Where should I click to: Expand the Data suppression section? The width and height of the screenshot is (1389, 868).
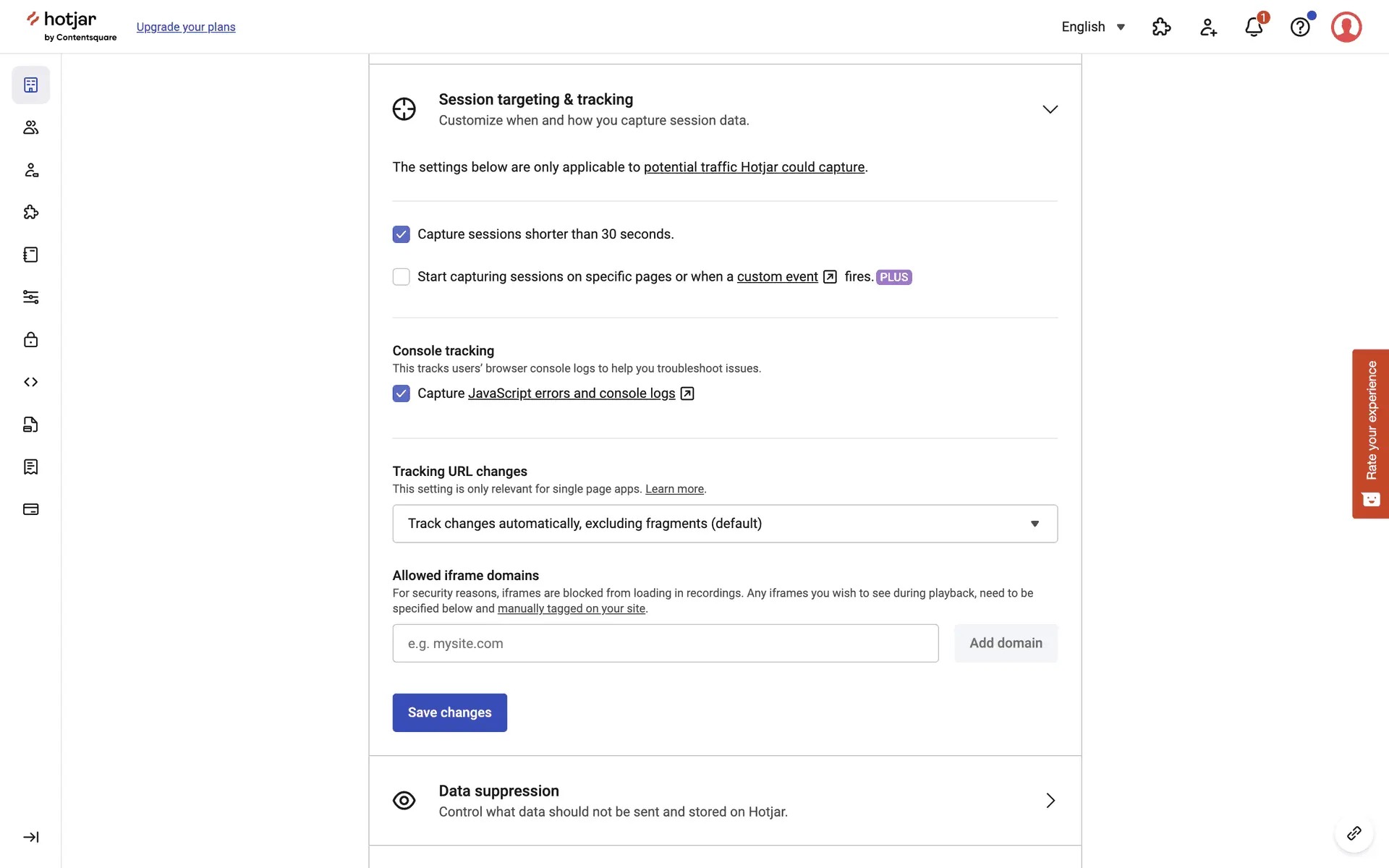1050,801
